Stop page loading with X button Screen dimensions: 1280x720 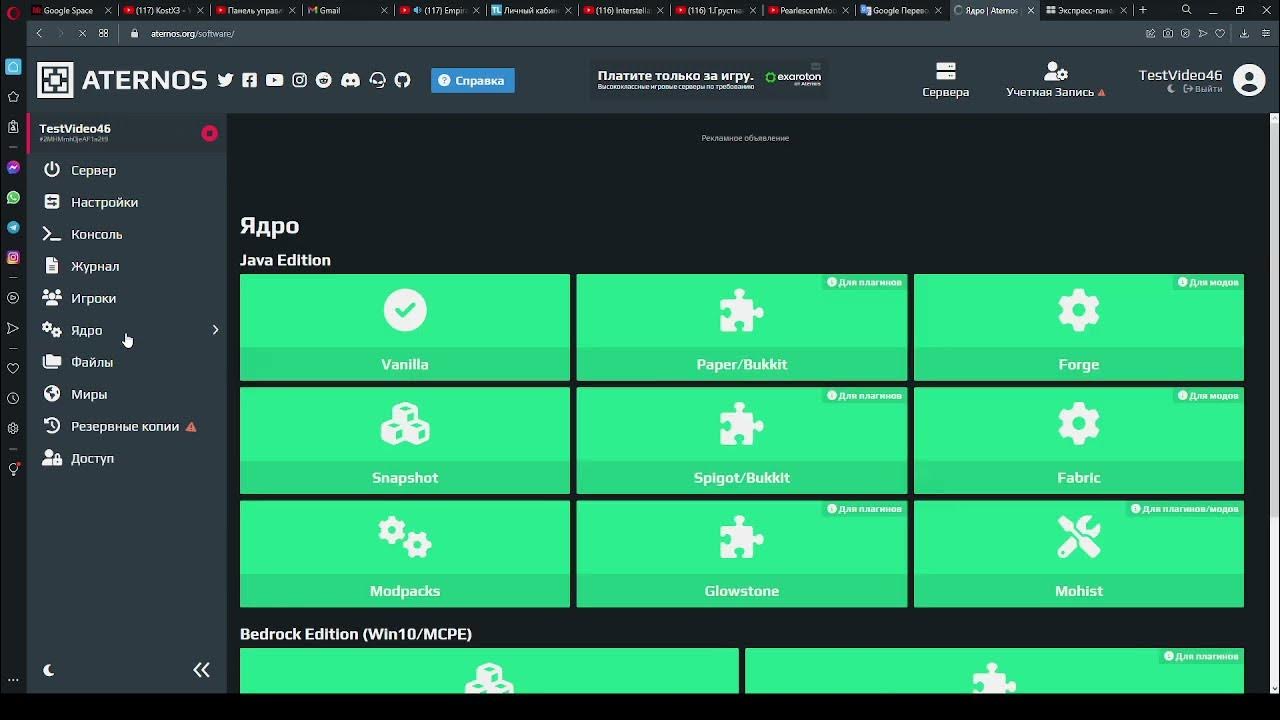[82, 33]
